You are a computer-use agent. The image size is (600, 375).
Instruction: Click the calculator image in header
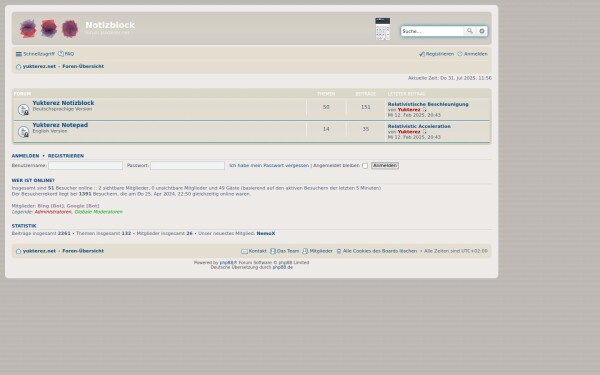383,29
